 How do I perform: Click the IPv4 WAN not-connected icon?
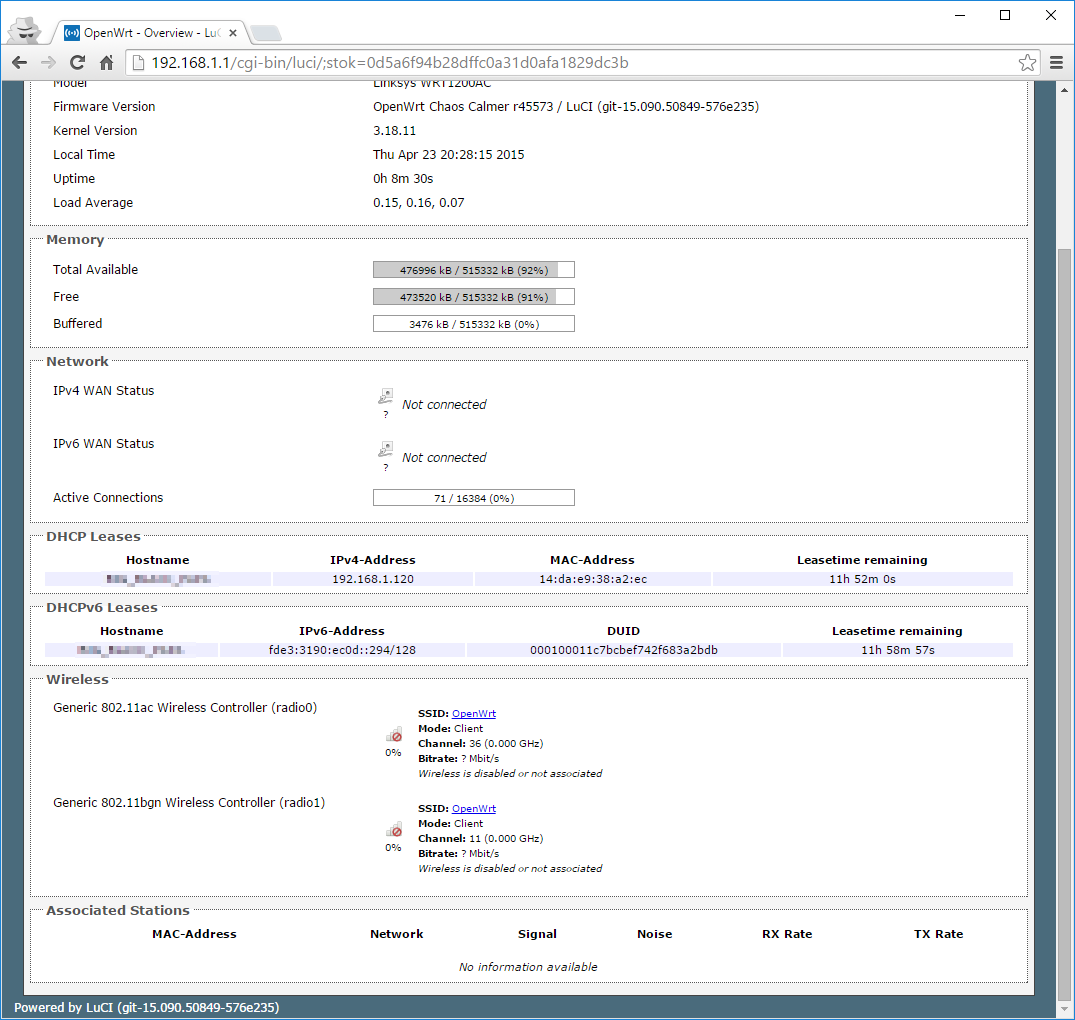386,397
